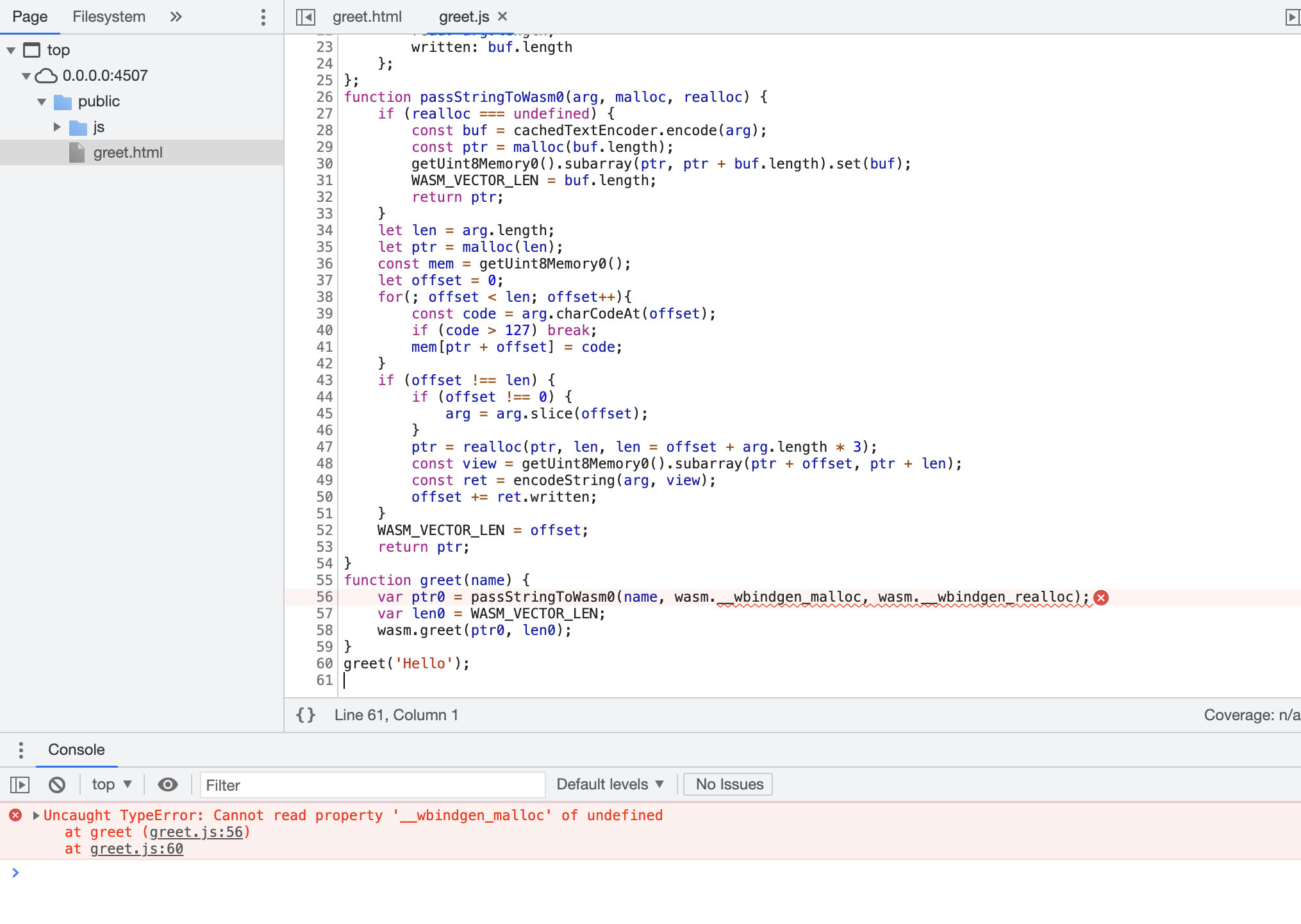Switch to the greet.html tab
The image size is (1301, 924).
367,17
